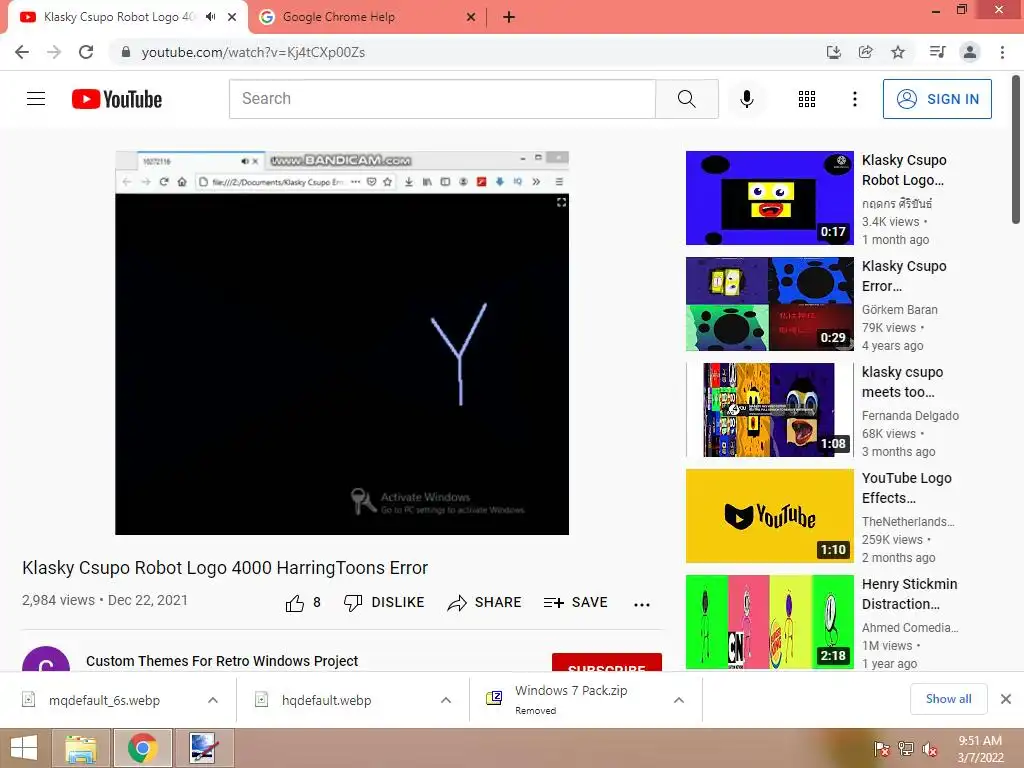The height and width of the screenshot is (768, 1024).
Task: Open a new tab with plus button
Action: (x=509, y=17)
